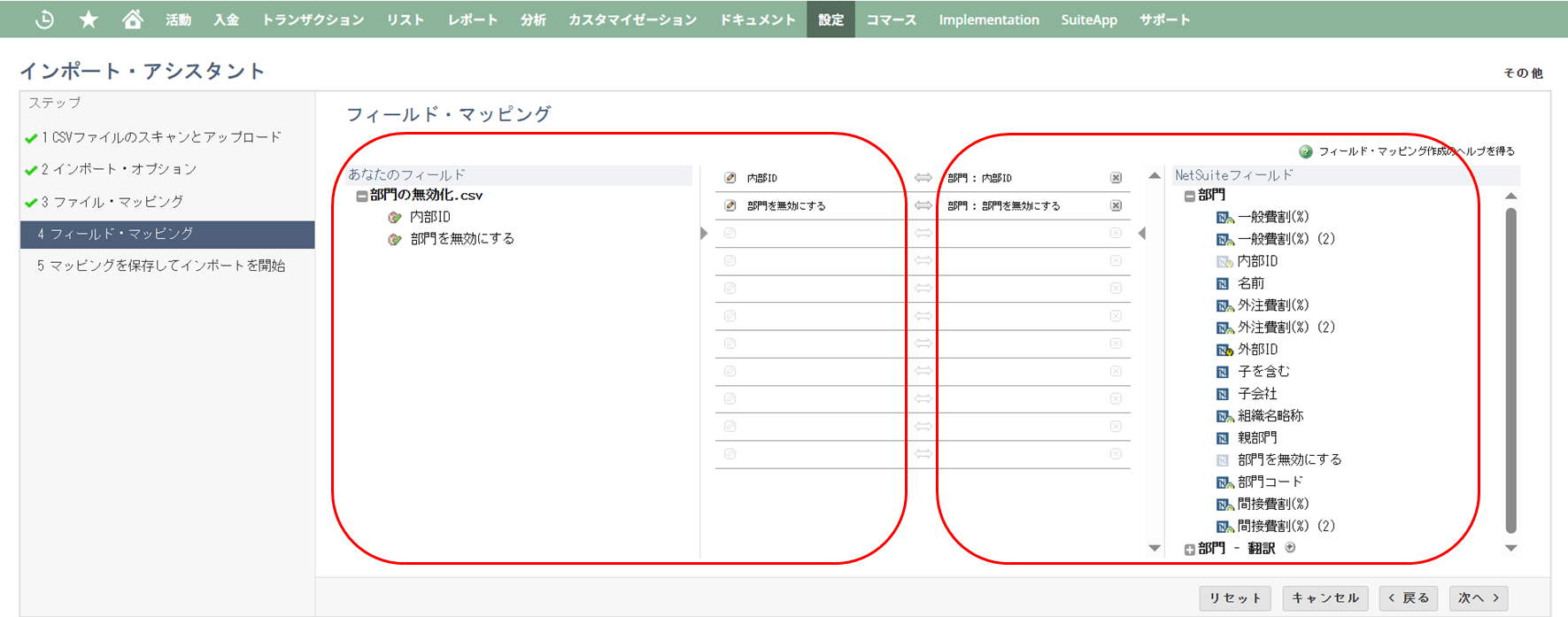Screen dimensions: 1568x617
Task: Select NetSuite field 外注費割(%)
Action: [1273, 305]
